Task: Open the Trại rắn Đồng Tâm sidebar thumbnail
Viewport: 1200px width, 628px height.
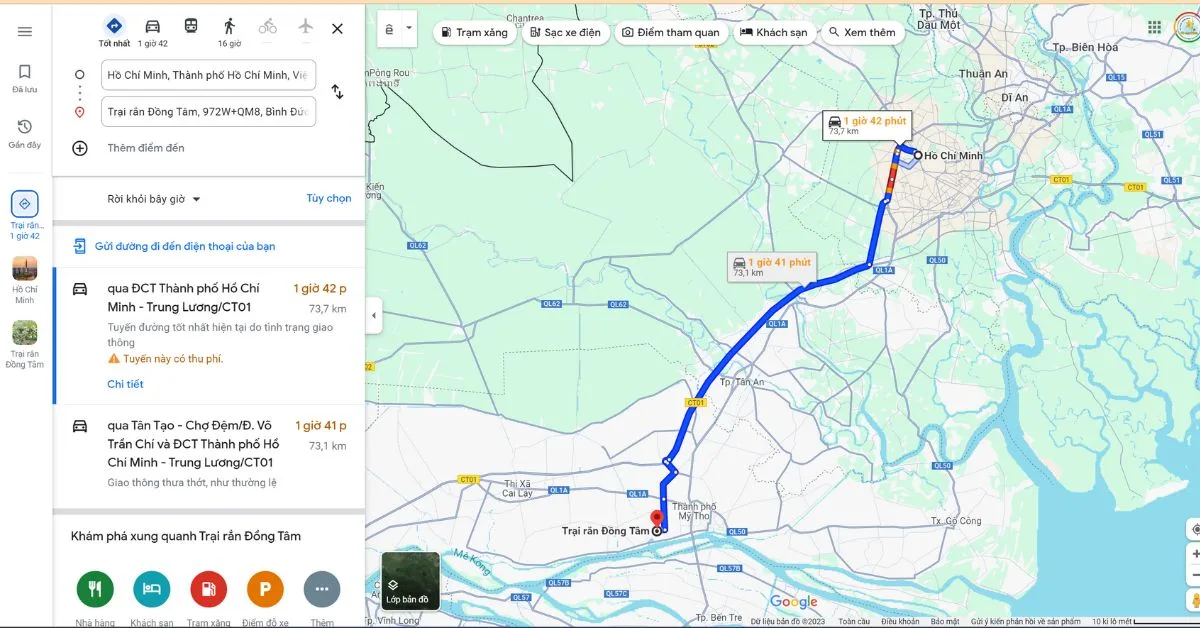Action: (x=25, y=345)
